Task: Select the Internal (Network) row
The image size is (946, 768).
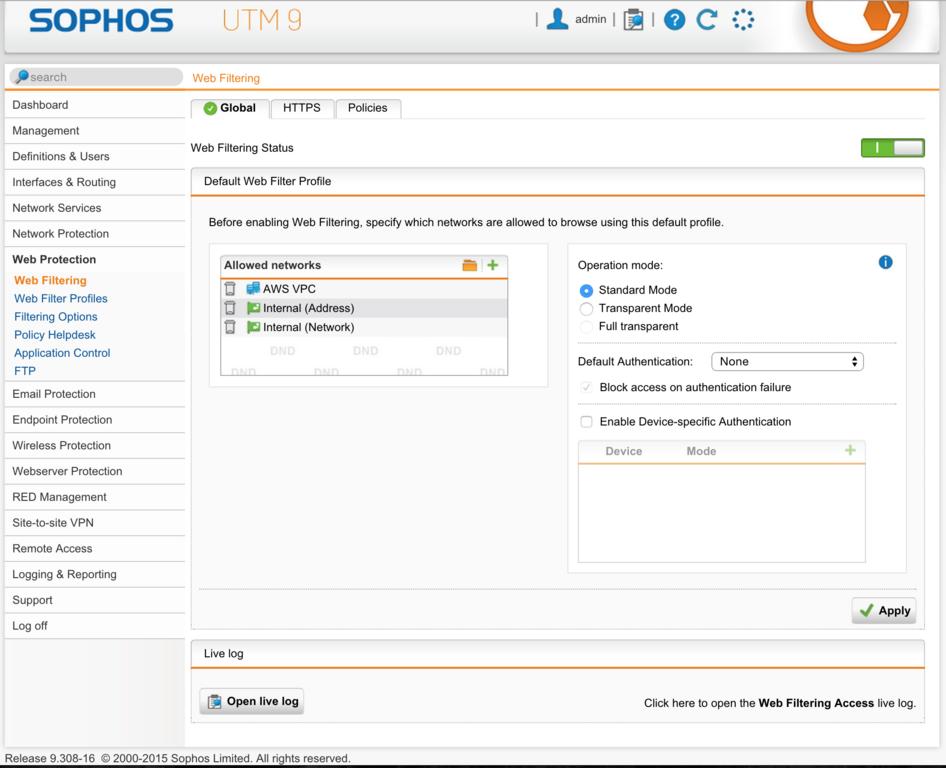Action: click(364, 327)
